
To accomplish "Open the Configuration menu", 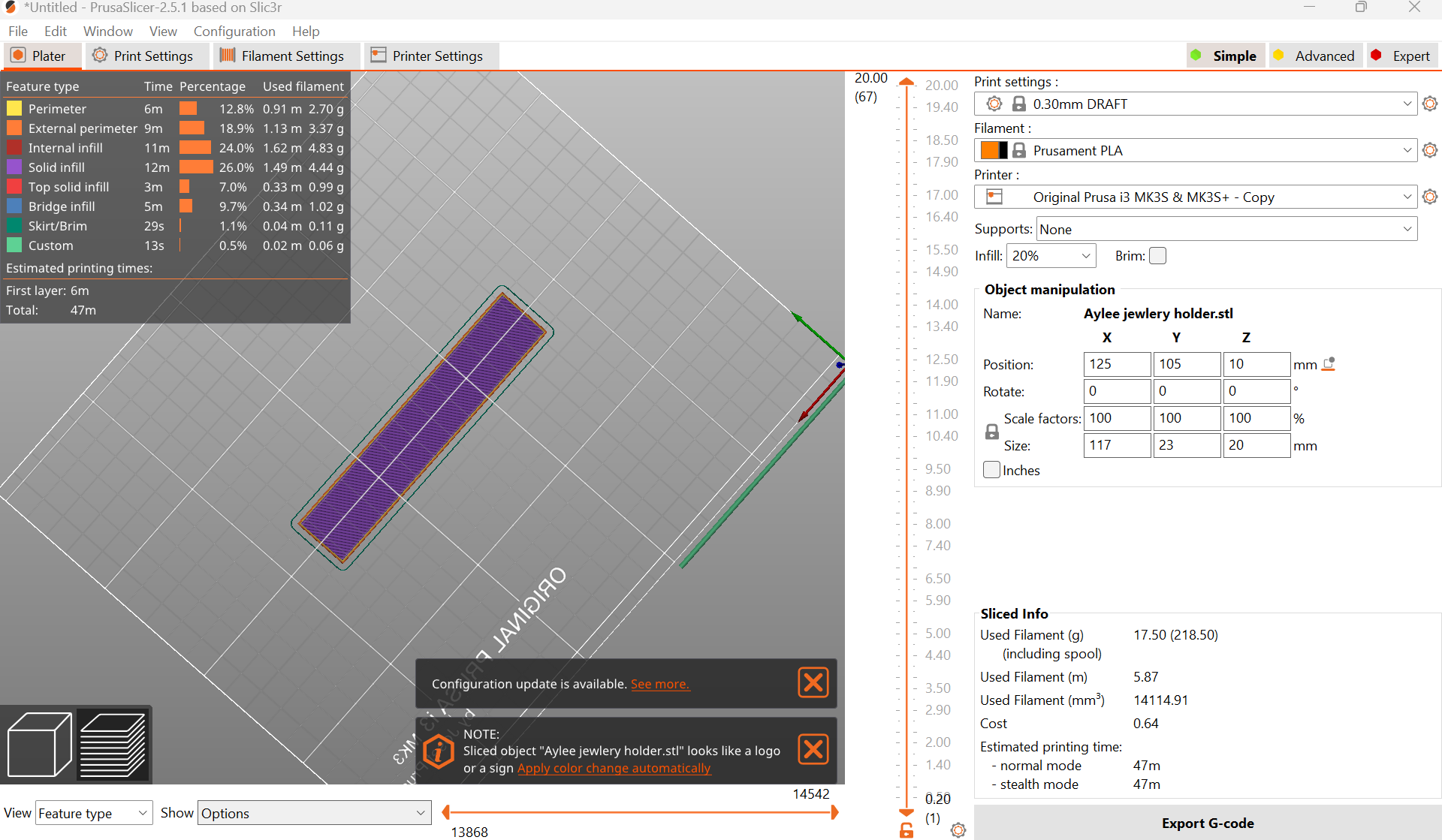I will point(234,31).
